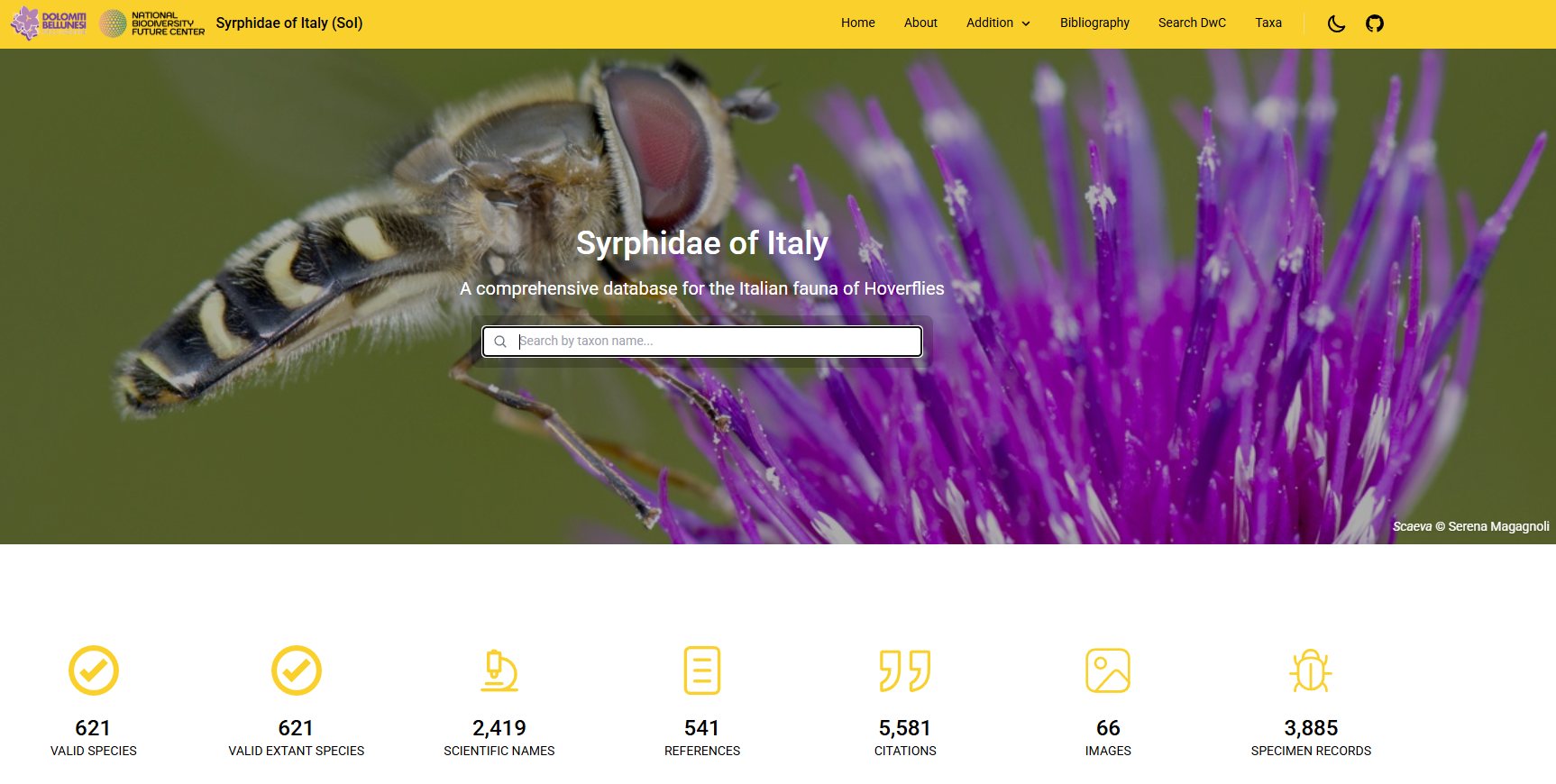Open the About page
Screen dimensions: 1556x784
[920, 23]
